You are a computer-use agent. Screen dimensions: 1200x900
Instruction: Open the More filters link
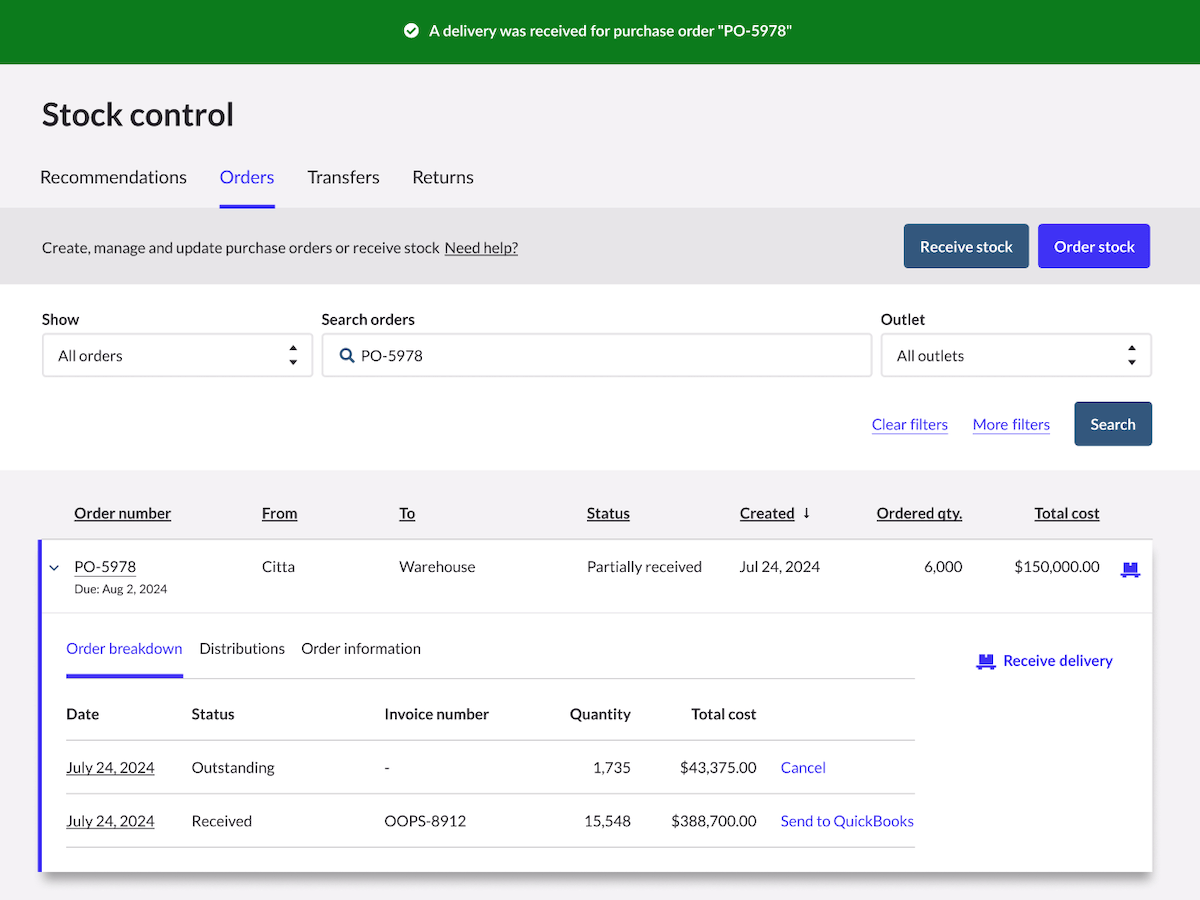click(x=1011, y=425)
